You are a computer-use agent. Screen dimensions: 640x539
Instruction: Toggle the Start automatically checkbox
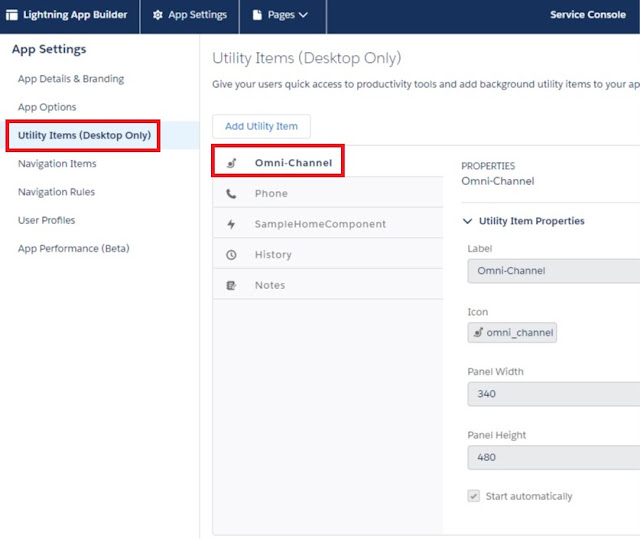(473, 496)
